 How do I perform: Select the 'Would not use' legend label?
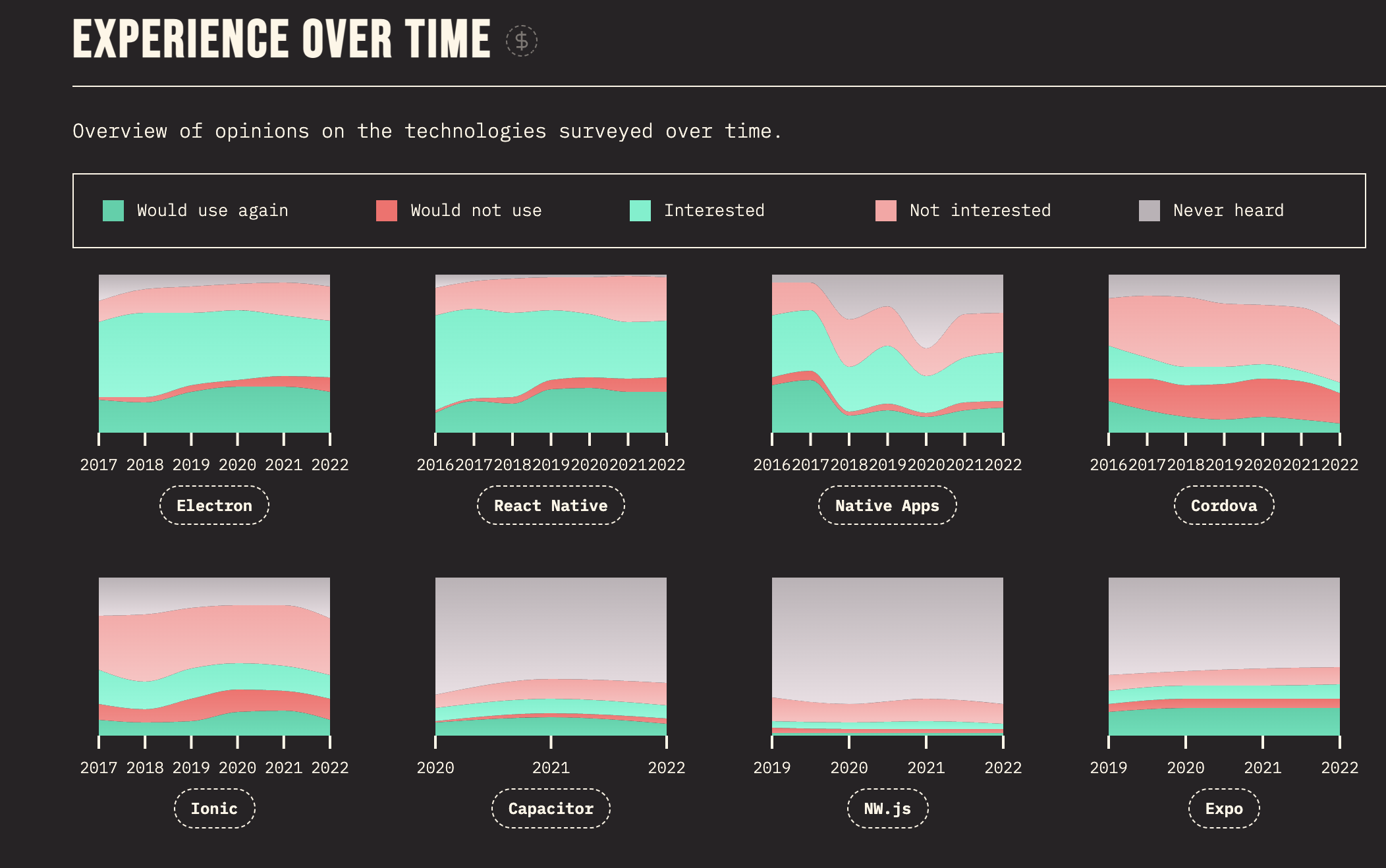(476, 211)
